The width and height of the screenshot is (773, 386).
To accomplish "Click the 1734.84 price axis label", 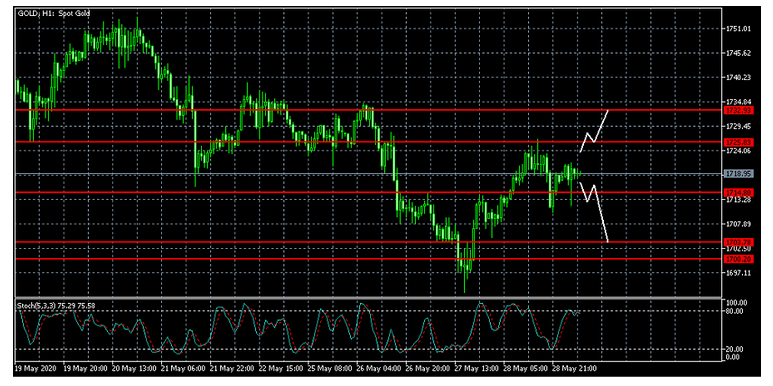I will 738,102.
